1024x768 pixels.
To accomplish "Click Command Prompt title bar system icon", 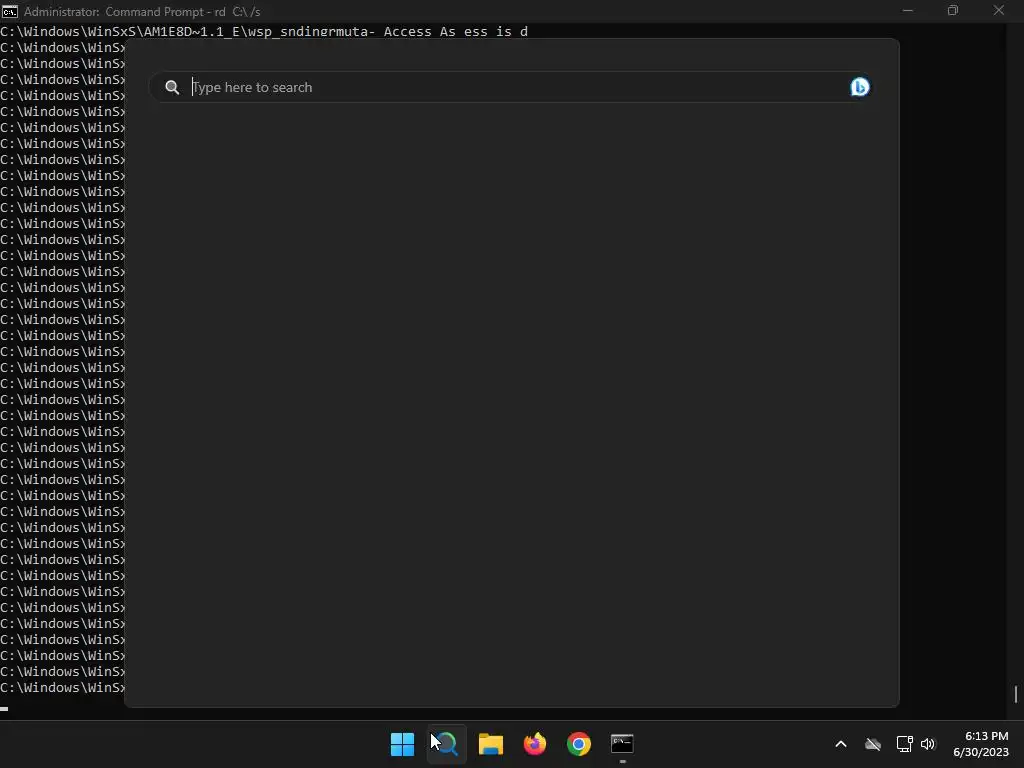I will tap(10, 11).
